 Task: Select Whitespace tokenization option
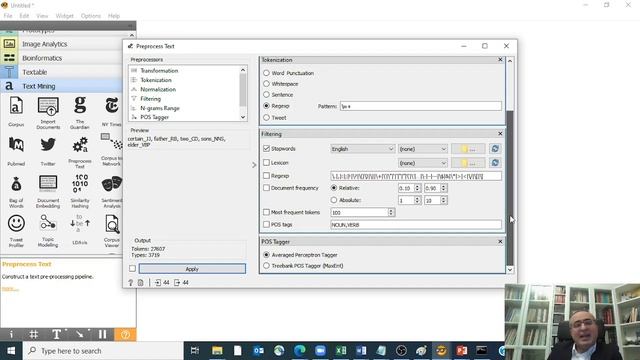tap(267, 84)
